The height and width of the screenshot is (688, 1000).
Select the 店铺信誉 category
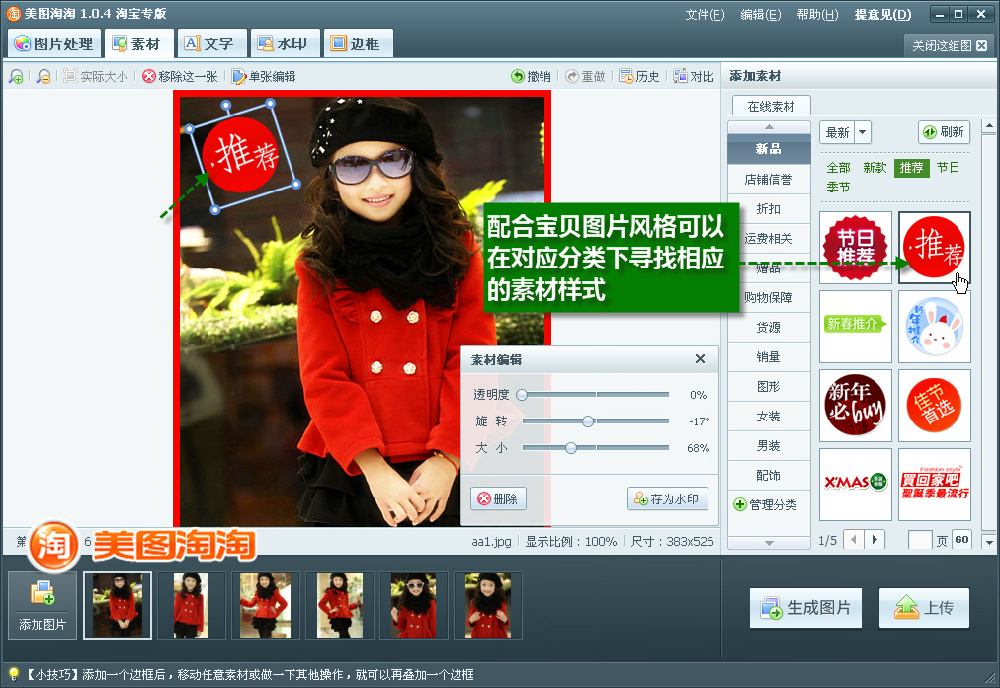[x=768, y=179]
